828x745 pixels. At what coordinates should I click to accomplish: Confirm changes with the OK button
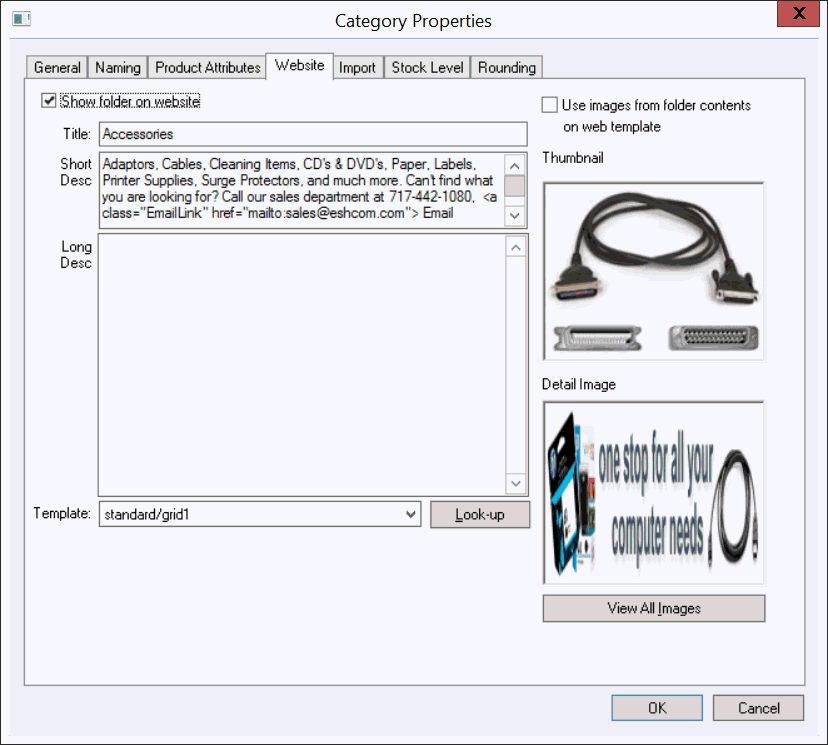656,707
